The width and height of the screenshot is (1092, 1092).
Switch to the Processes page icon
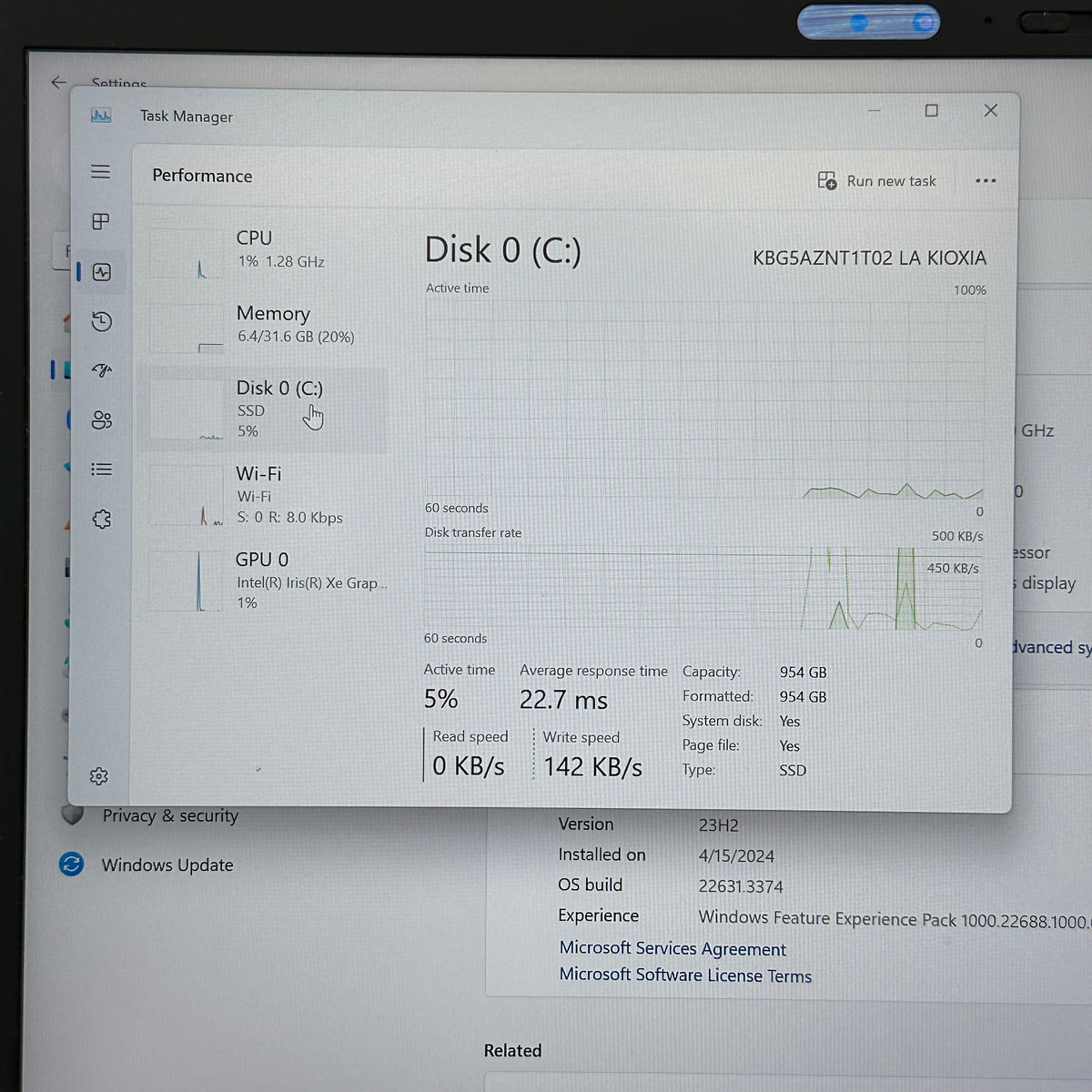(x=101, y=221)
